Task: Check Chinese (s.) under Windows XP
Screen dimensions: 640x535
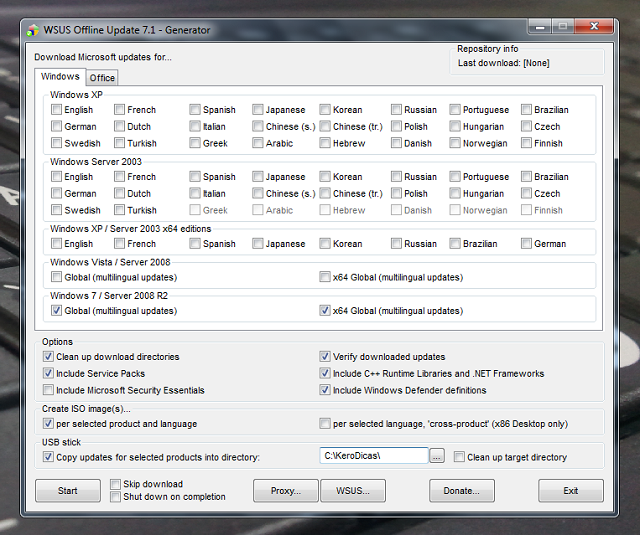Action: click(x=258, y=126)
